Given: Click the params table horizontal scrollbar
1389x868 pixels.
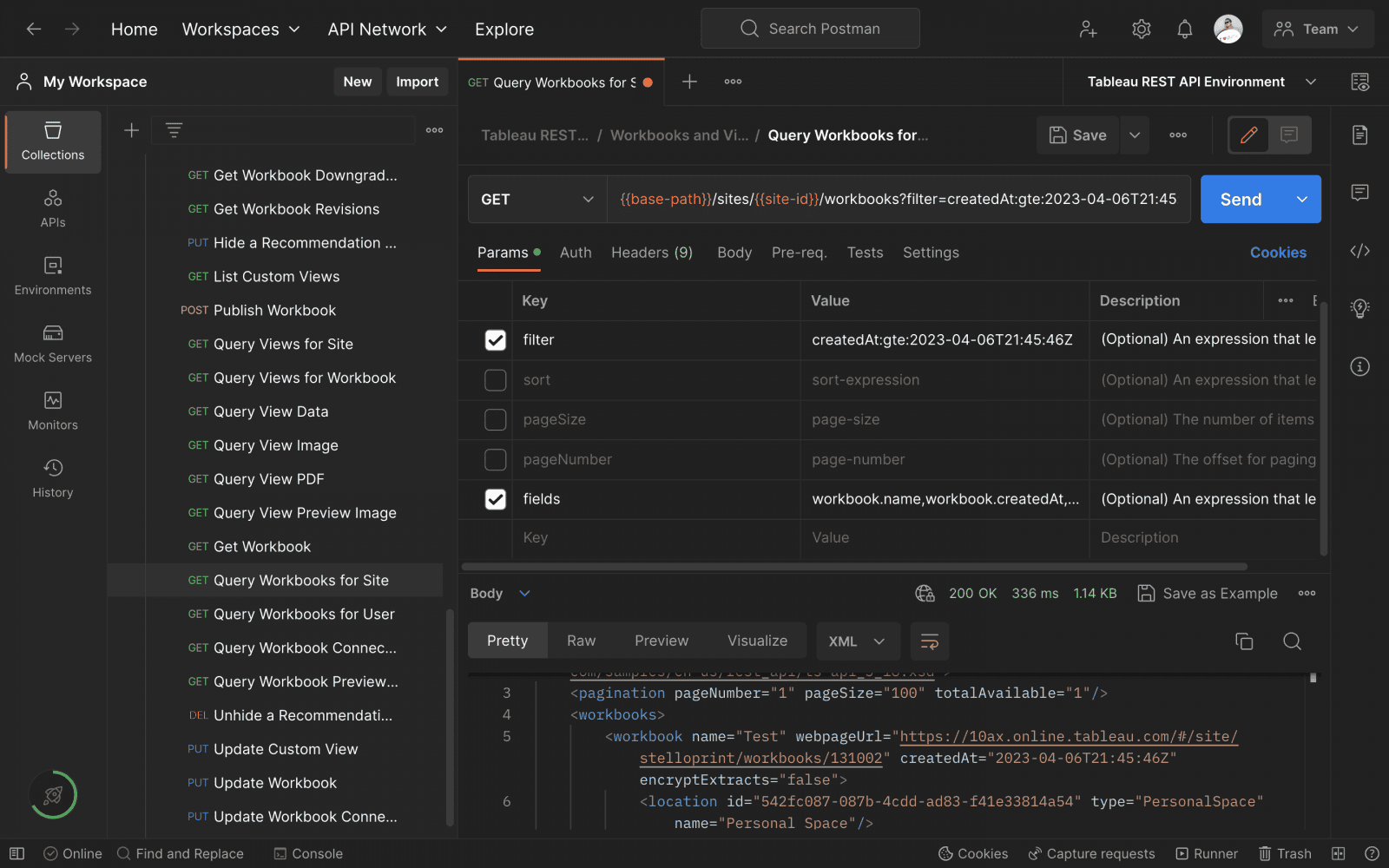Looking at the screenshot, I should (x=854, y=567).
